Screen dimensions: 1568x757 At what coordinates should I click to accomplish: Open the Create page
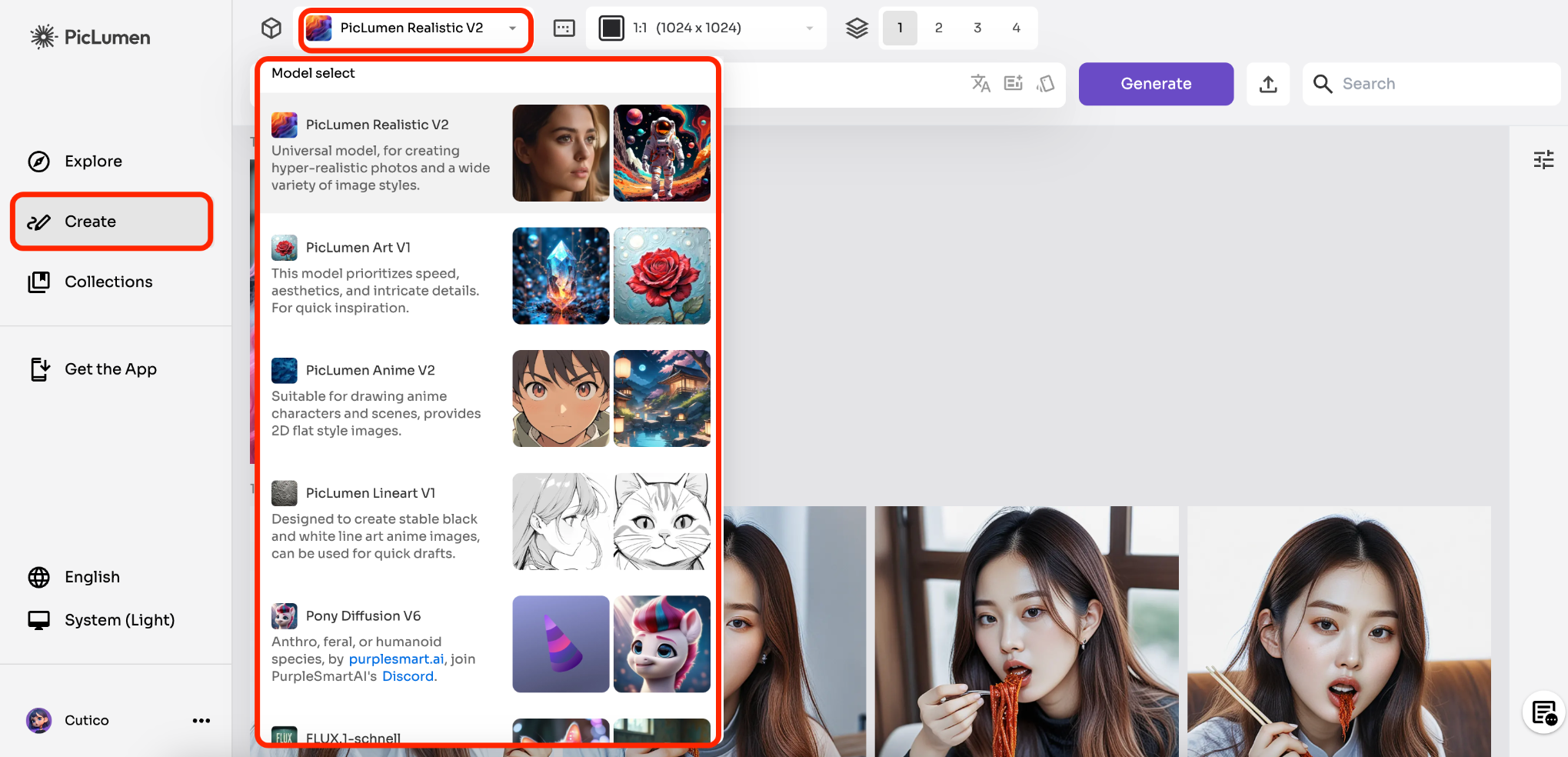click(112, 222)
